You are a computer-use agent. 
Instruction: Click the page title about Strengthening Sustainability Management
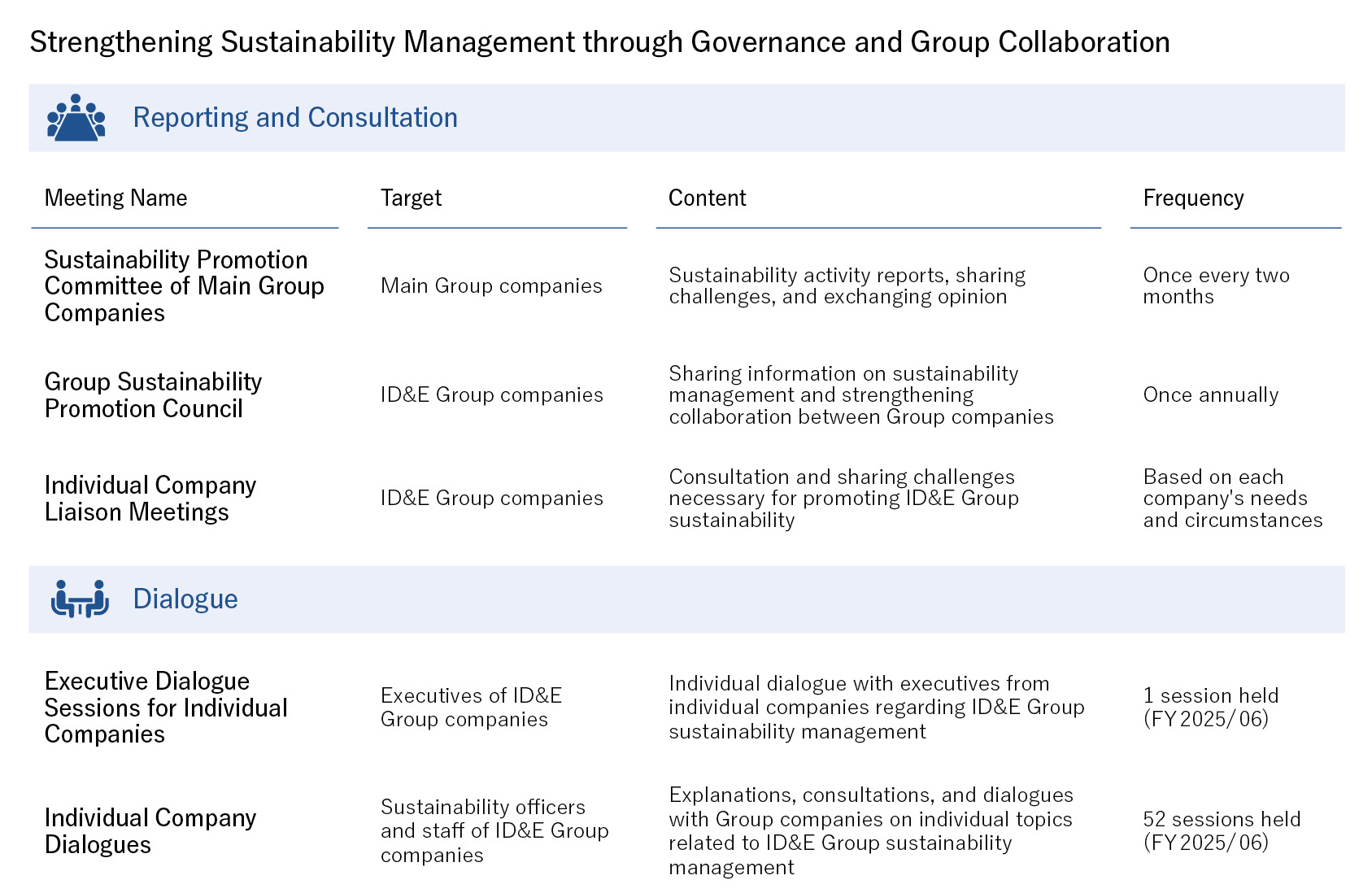tap(599, 42)
